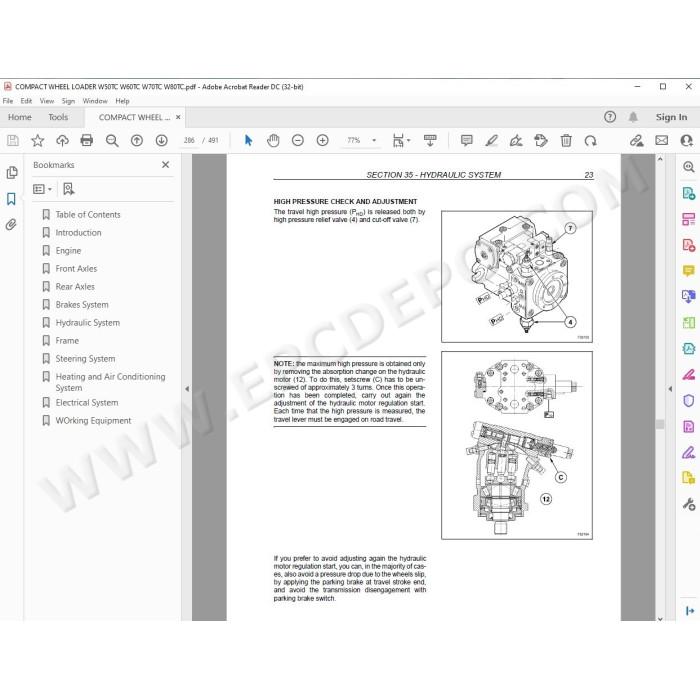Screen dimensions: 700x700
Task: Find the current bookmark icon
Action: 68,189
